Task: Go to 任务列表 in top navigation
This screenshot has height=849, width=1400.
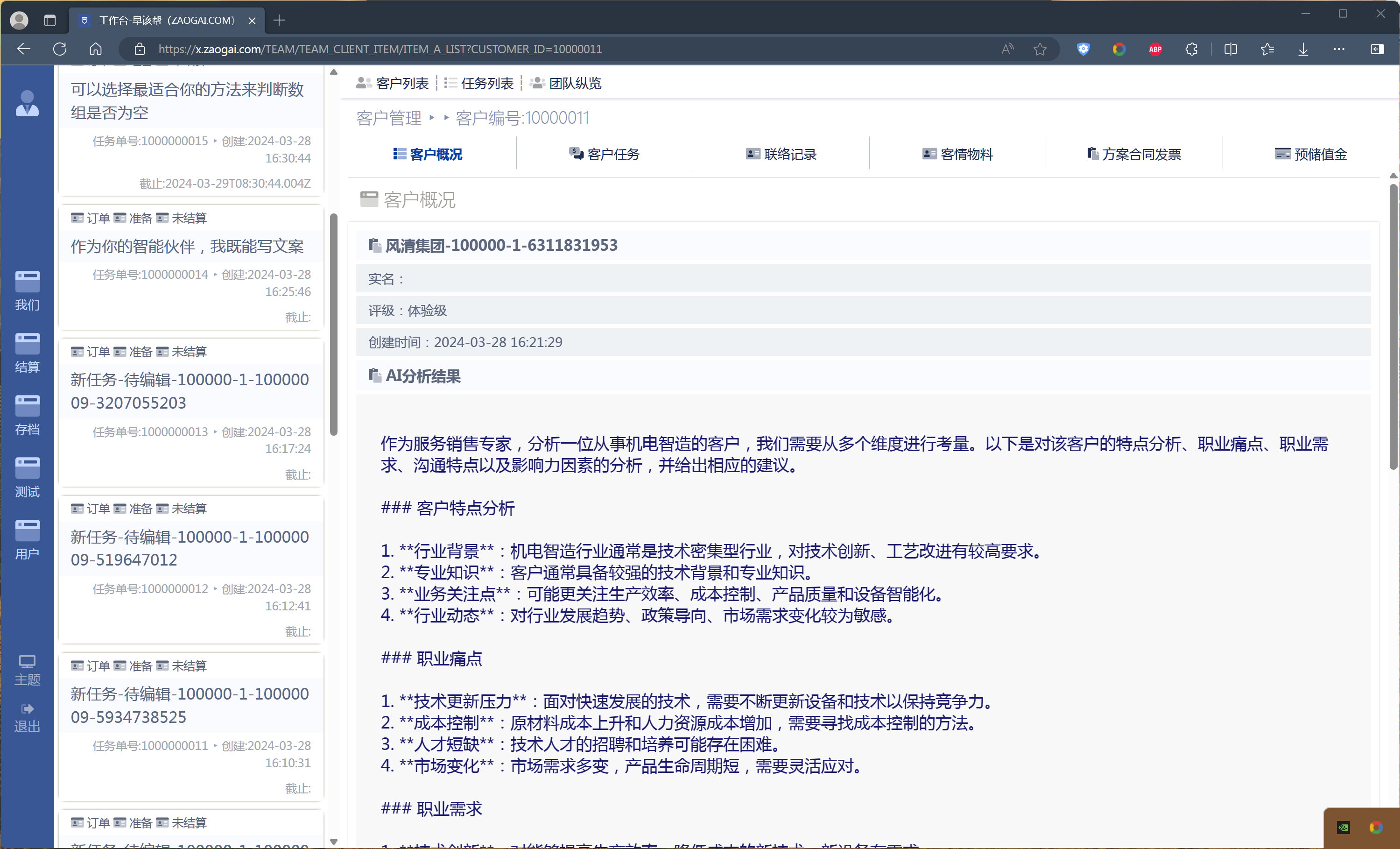Action: 479,84
